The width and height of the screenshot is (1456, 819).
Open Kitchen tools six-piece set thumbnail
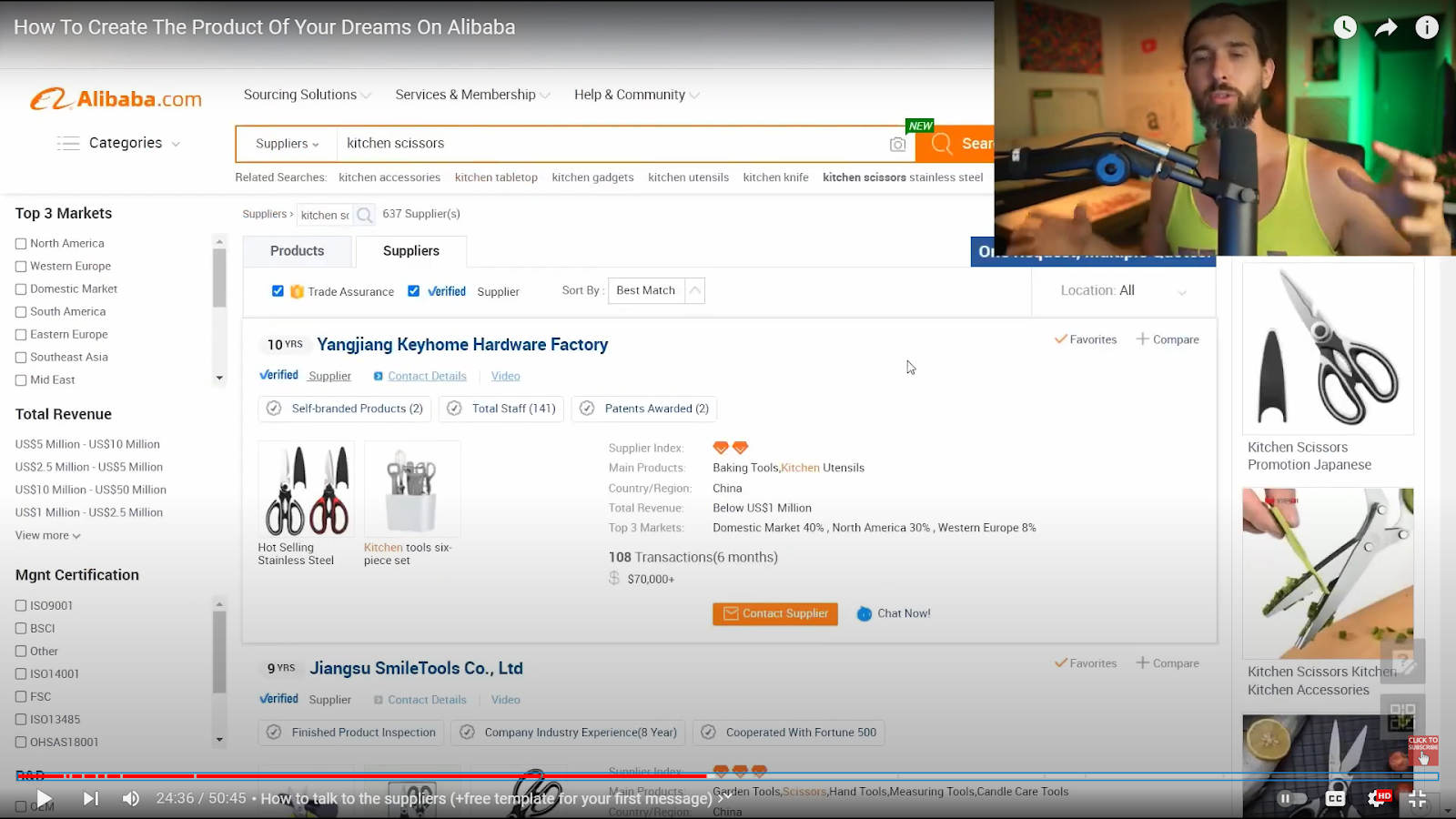coord(412,490)
